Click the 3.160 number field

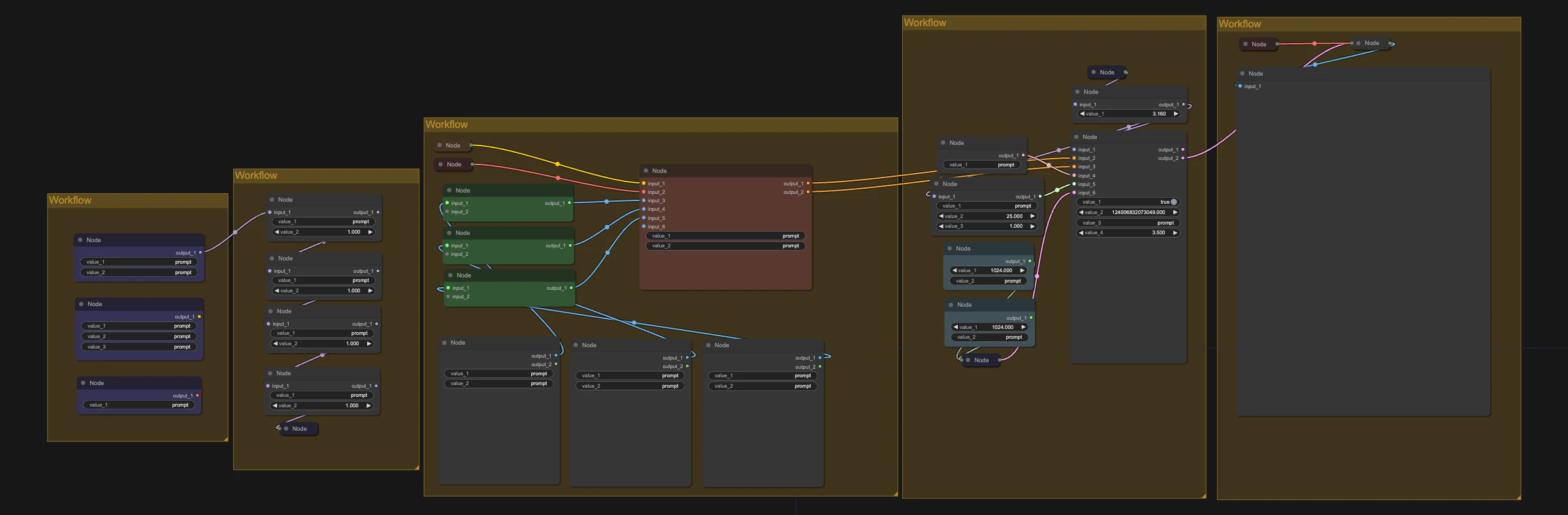click(x=1129, y=114)
